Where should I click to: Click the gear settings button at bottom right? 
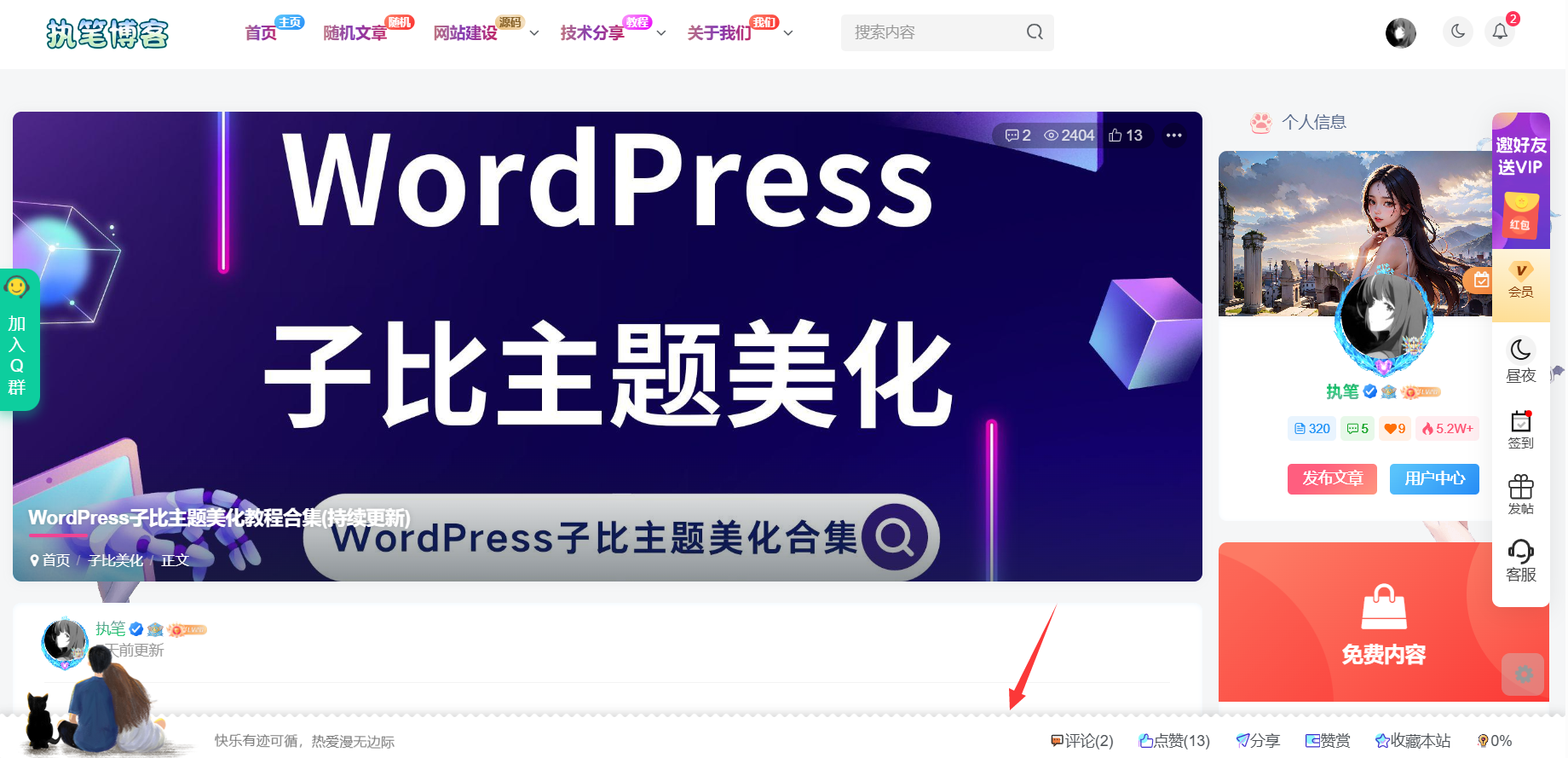click(1524, 674)
